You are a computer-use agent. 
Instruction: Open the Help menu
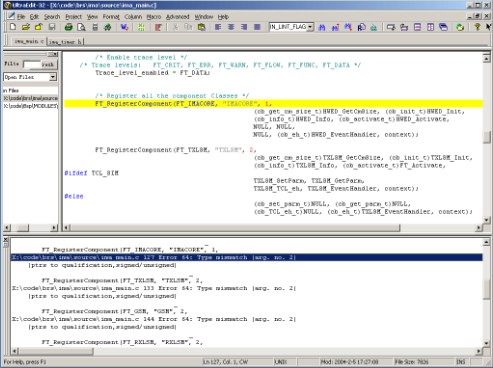(x=223, y=17)
